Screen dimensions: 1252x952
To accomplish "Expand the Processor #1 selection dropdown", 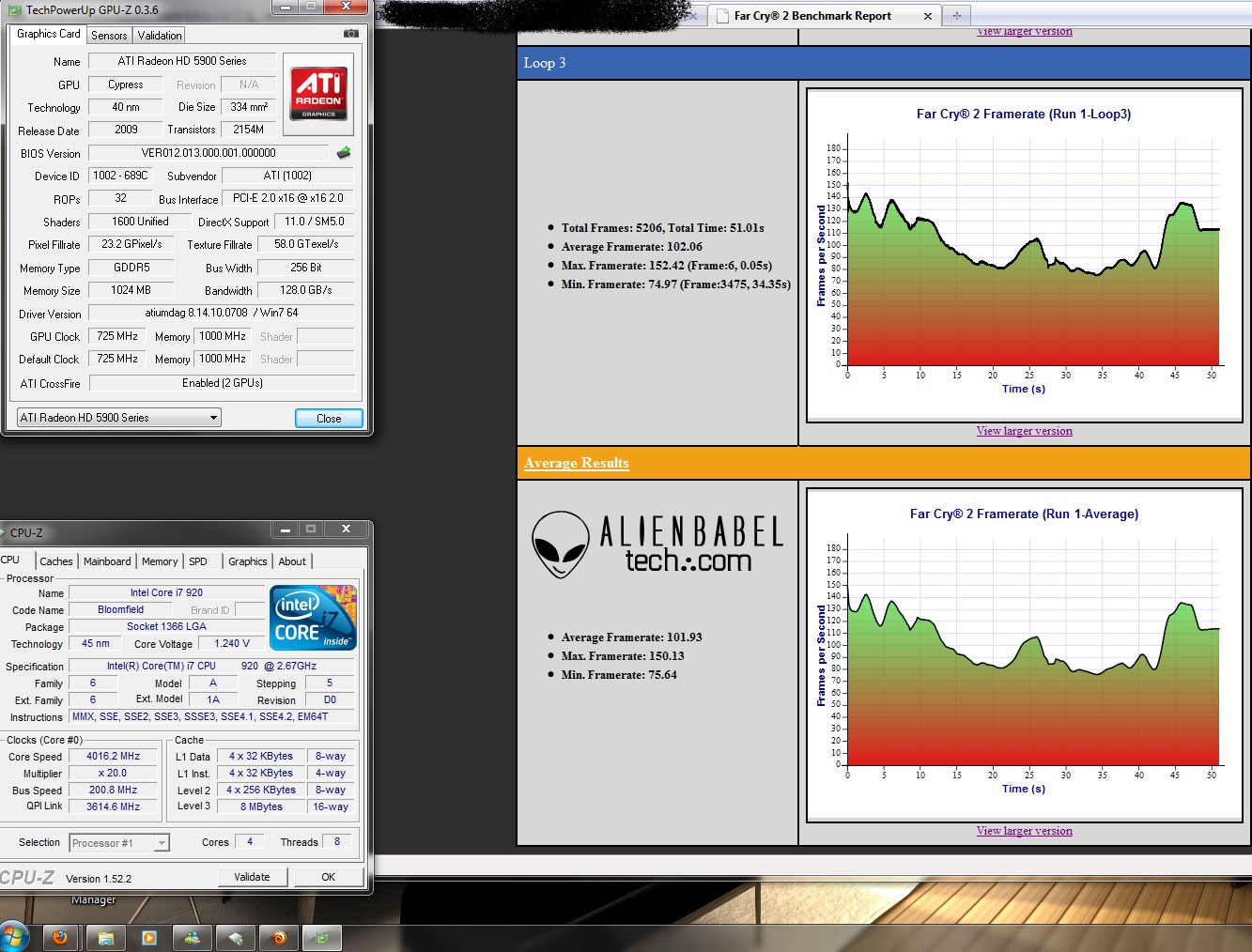I will coord(119,843).
